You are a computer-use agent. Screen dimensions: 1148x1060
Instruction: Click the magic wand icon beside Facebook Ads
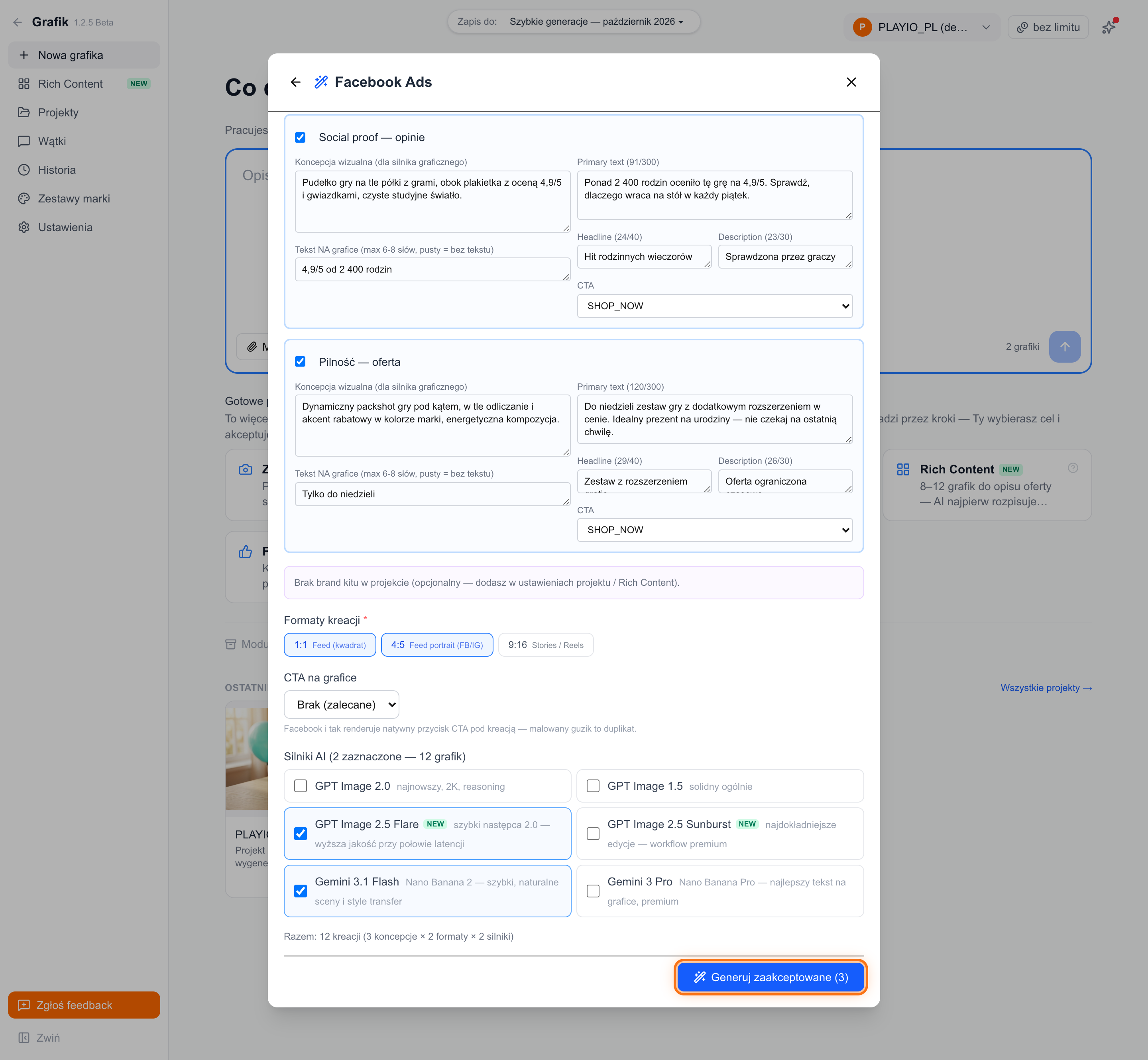(321, 82)
